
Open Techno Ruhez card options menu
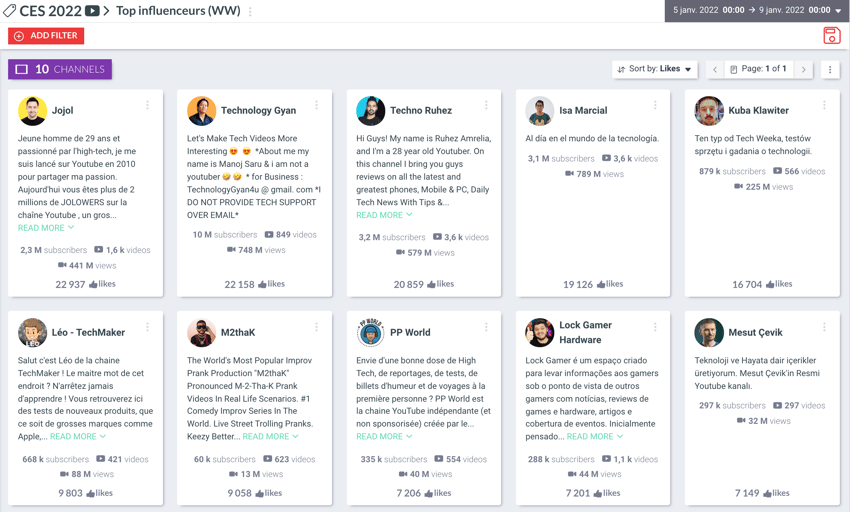pyautogui.click(x=486, y=105)
